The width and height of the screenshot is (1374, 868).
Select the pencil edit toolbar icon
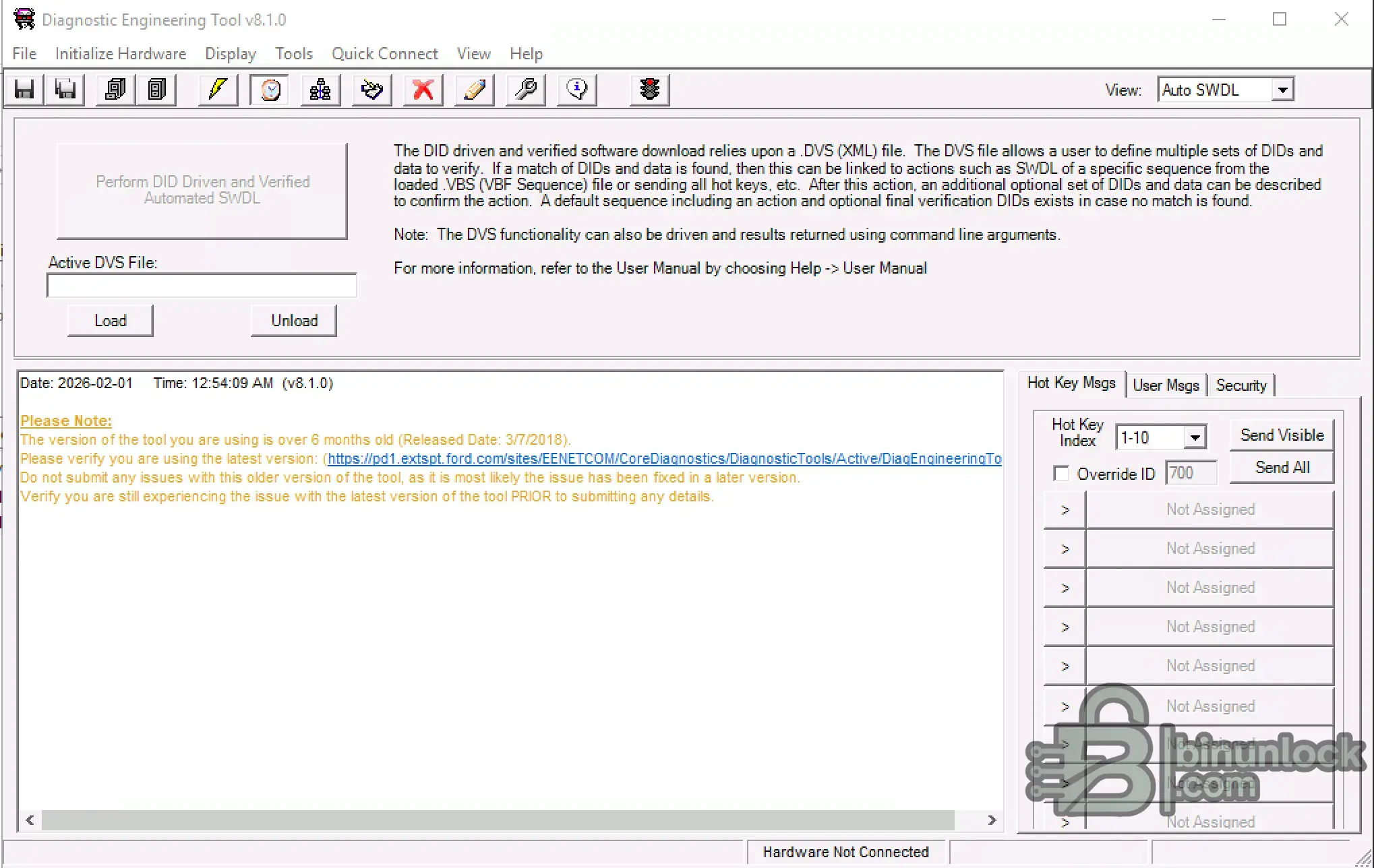pos(473,89)
